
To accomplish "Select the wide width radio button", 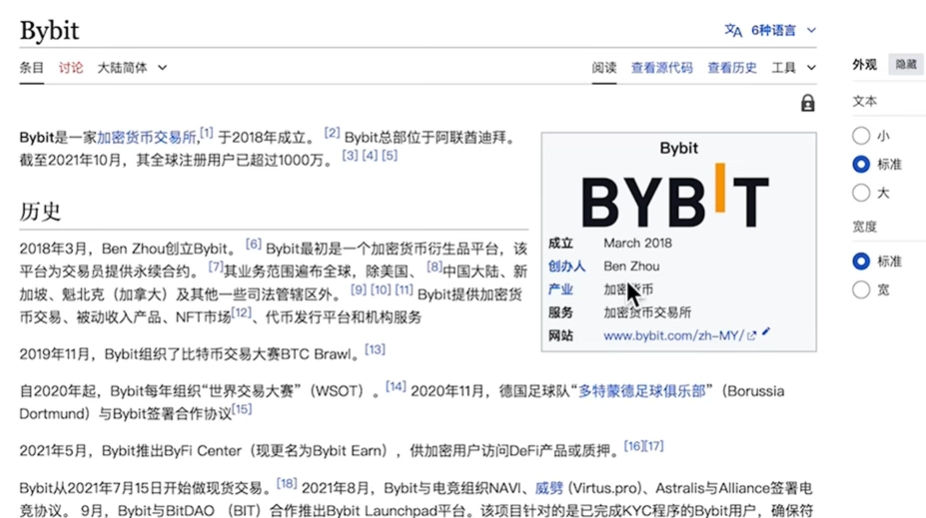I will pyautogui.click(x=861, y=289).
